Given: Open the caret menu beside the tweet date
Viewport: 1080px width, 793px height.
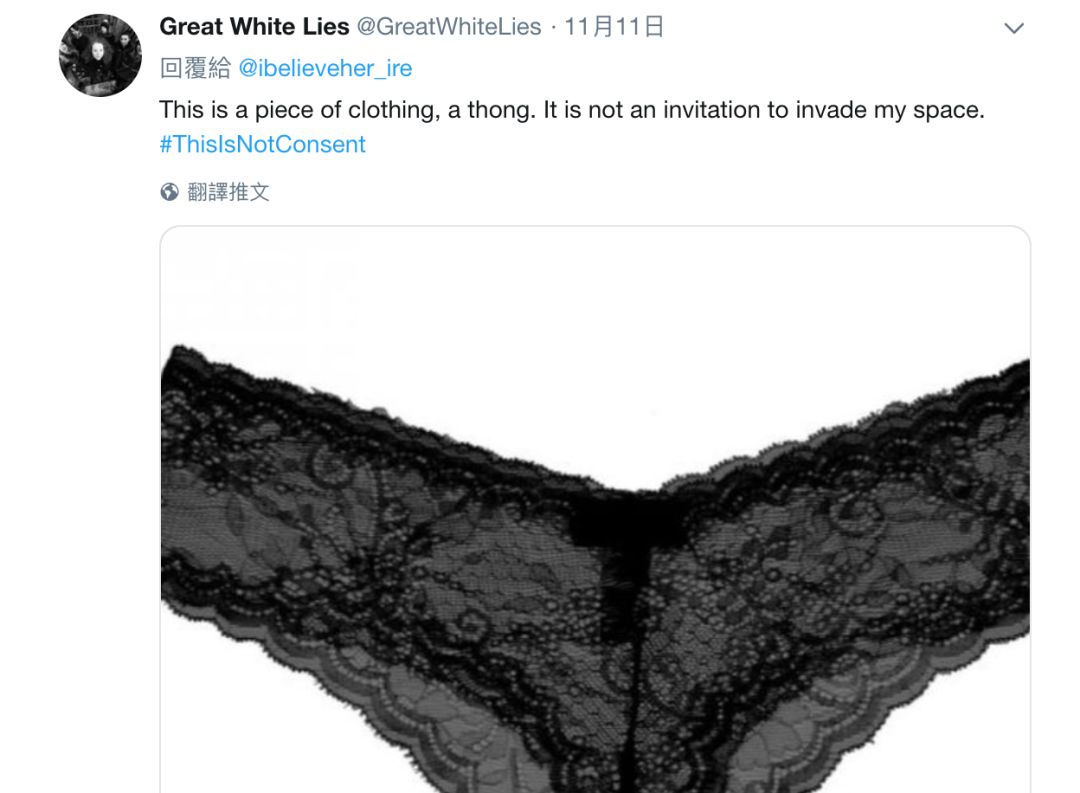Looking at the screenshot, I should tap(1014, 28).
